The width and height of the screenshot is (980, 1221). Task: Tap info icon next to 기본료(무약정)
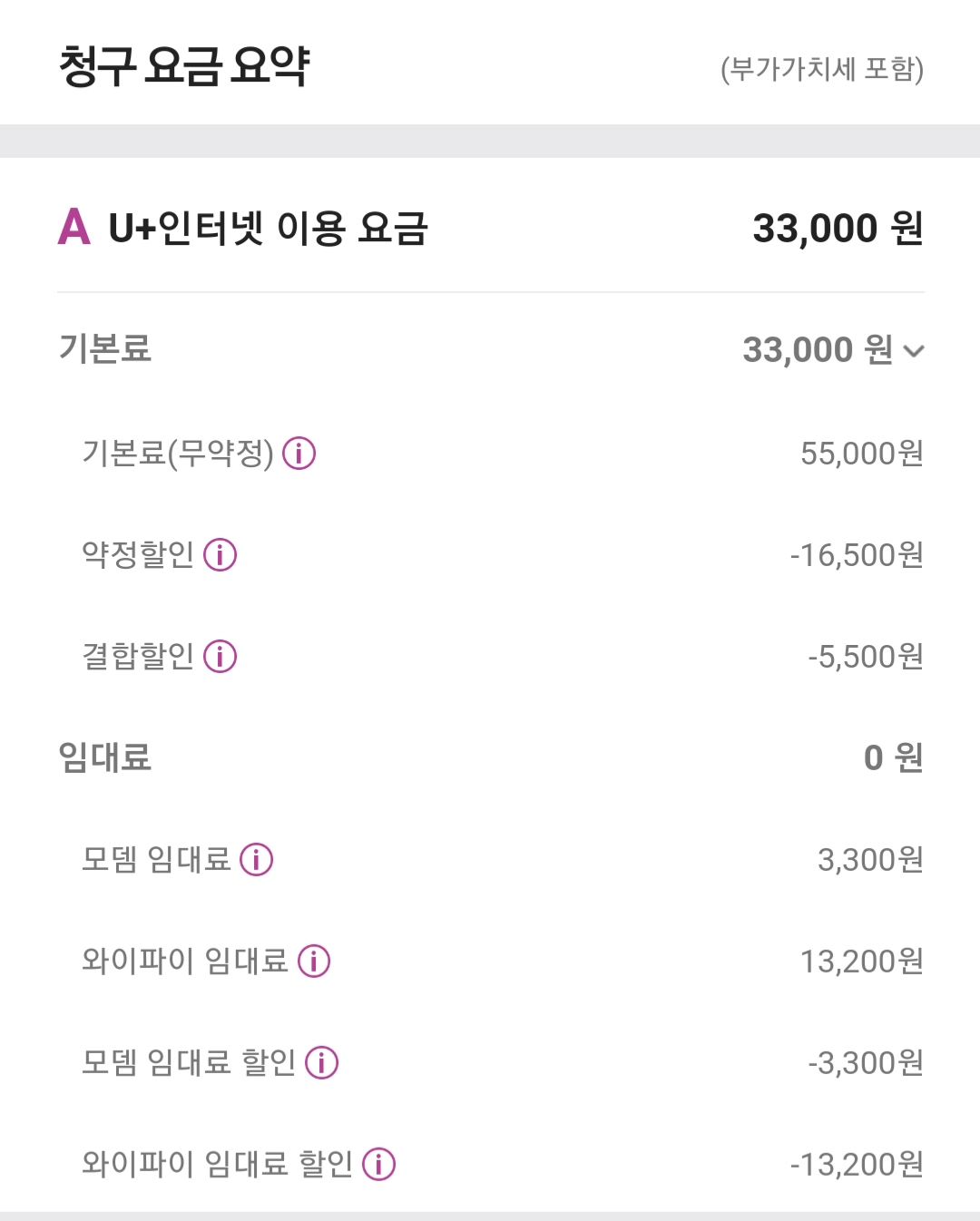(x=299, y=453)
